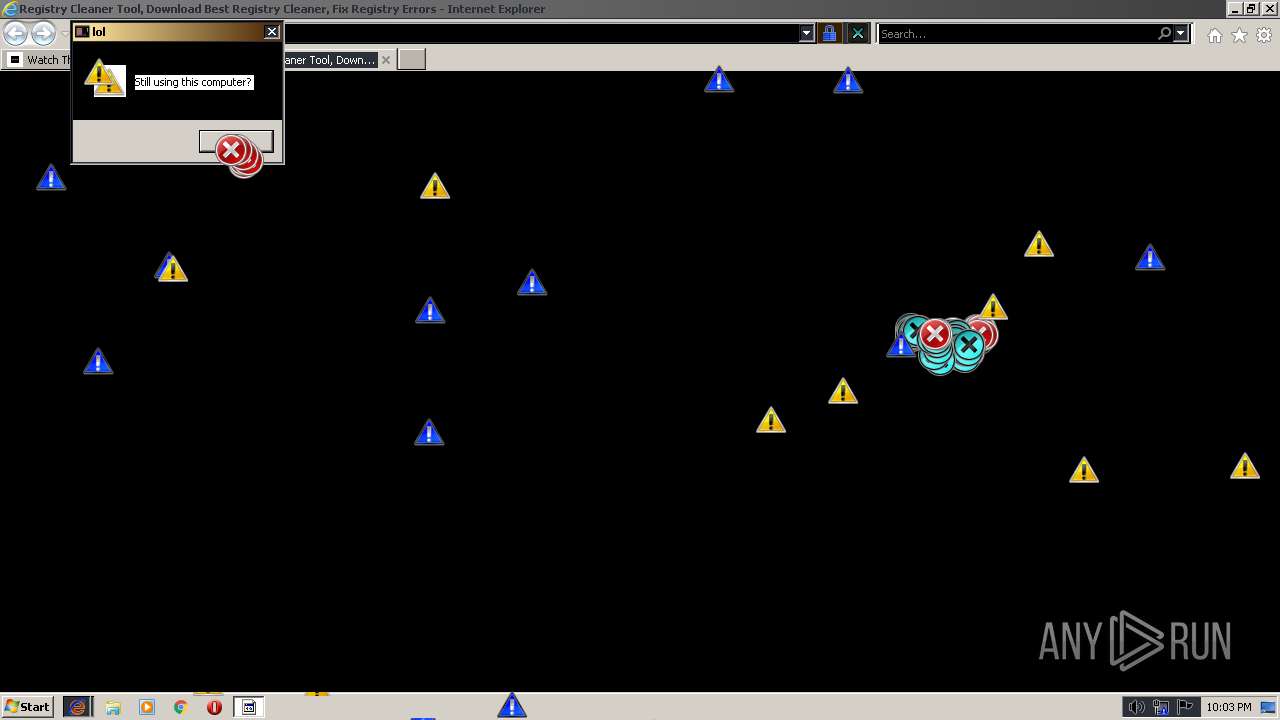Click the button in the lol dialog
1280x720 pixels.
(x=236, y=143)
